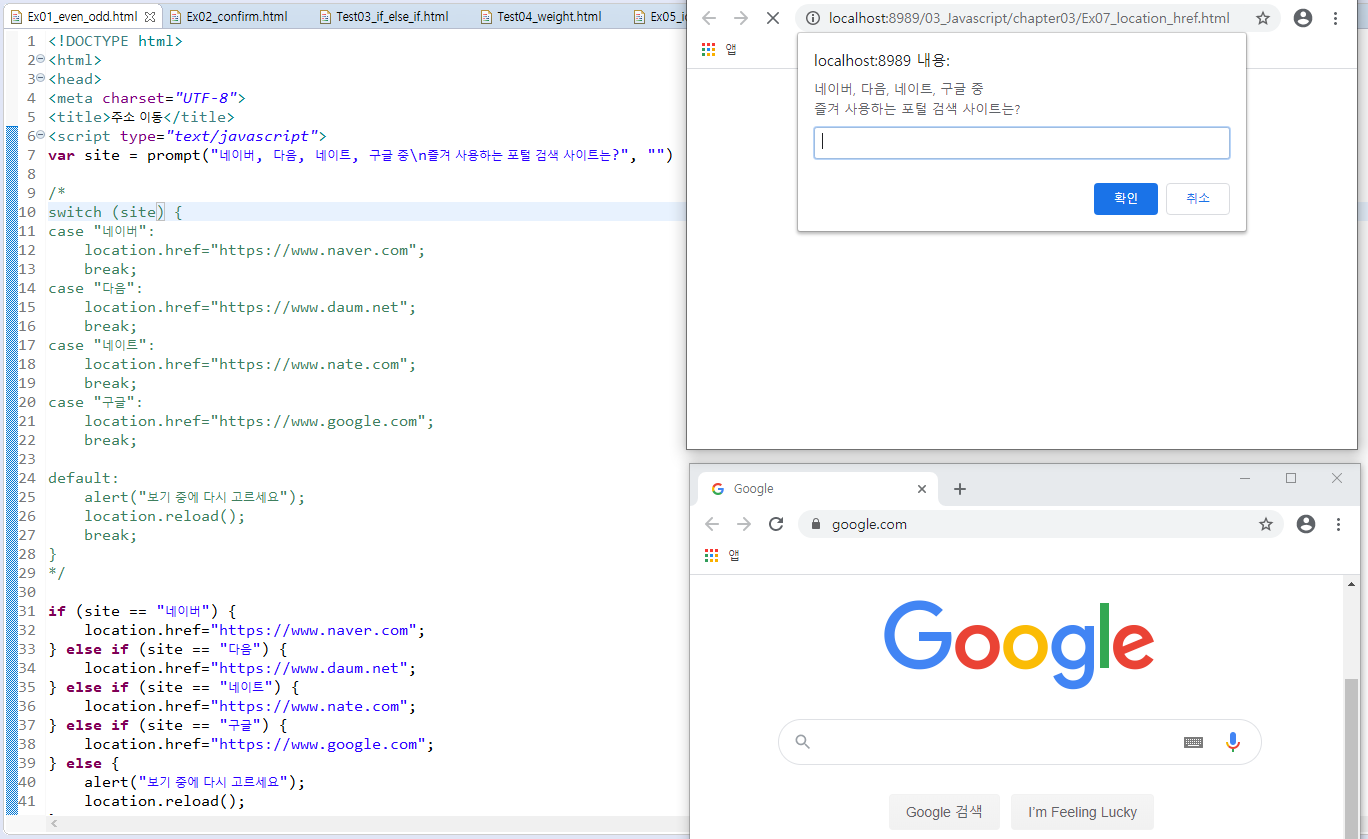The image size is (1368, 839).
Task: Cancel the prompt with the 취소 button
Action: point(1198,199)
